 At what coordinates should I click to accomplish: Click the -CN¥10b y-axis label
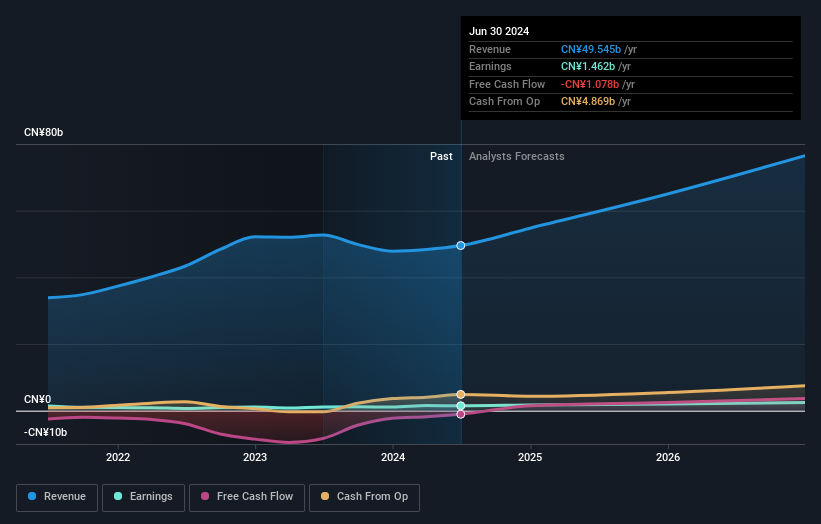(46, 432)
